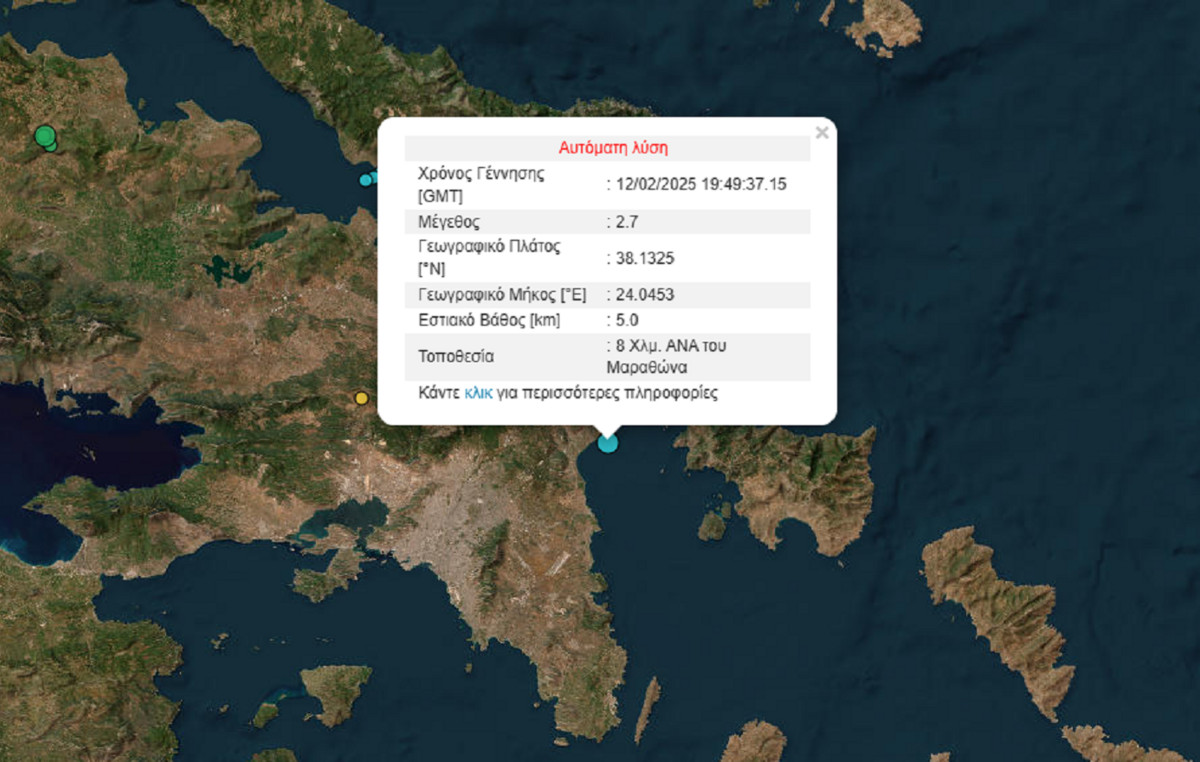Click the longitude value 24.0453
Screen dimensions: 1200x762
coord(645,295)
